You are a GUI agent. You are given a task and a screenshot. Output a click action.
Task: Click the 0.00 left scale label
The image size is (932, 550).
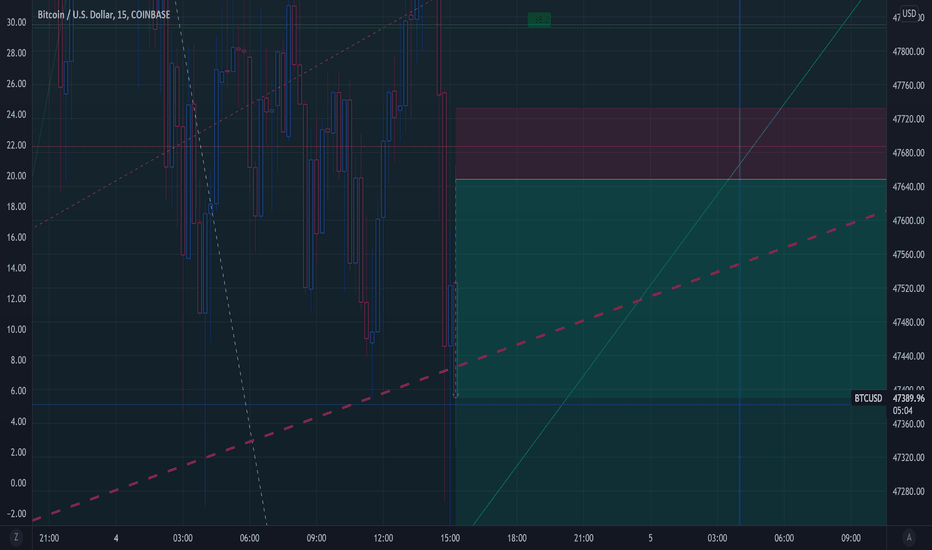tap(18, 483)
